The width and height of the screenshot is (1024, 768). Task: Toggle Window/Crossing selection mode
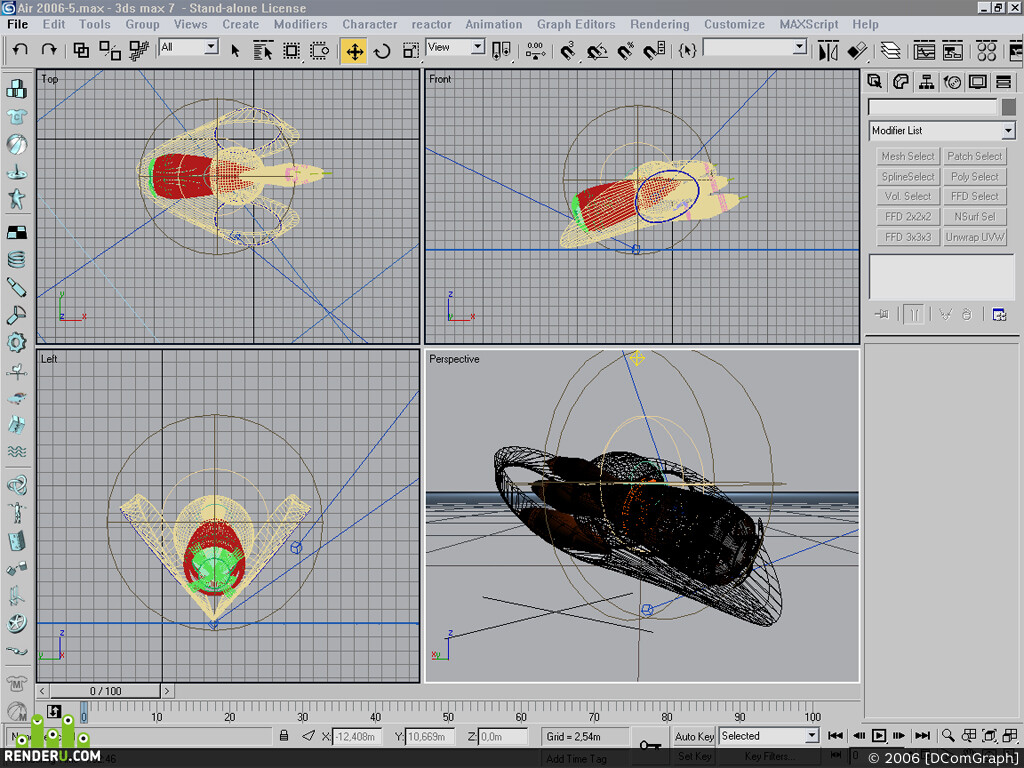click(319, 50)
